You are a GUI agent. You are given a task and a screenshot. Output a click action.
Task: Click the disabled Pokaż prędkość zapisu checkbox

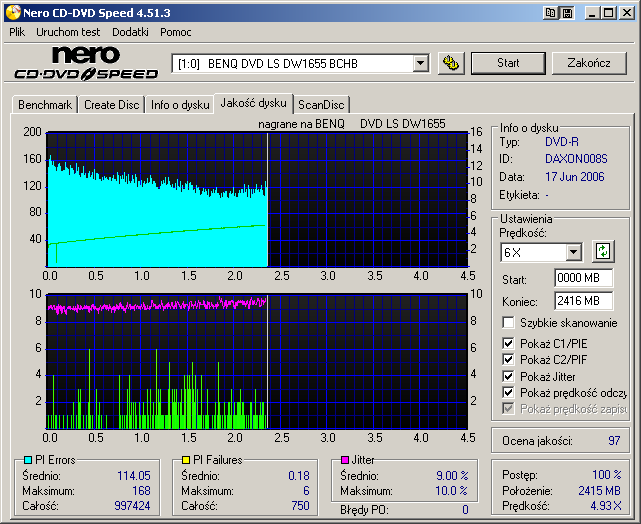point(508,409)
